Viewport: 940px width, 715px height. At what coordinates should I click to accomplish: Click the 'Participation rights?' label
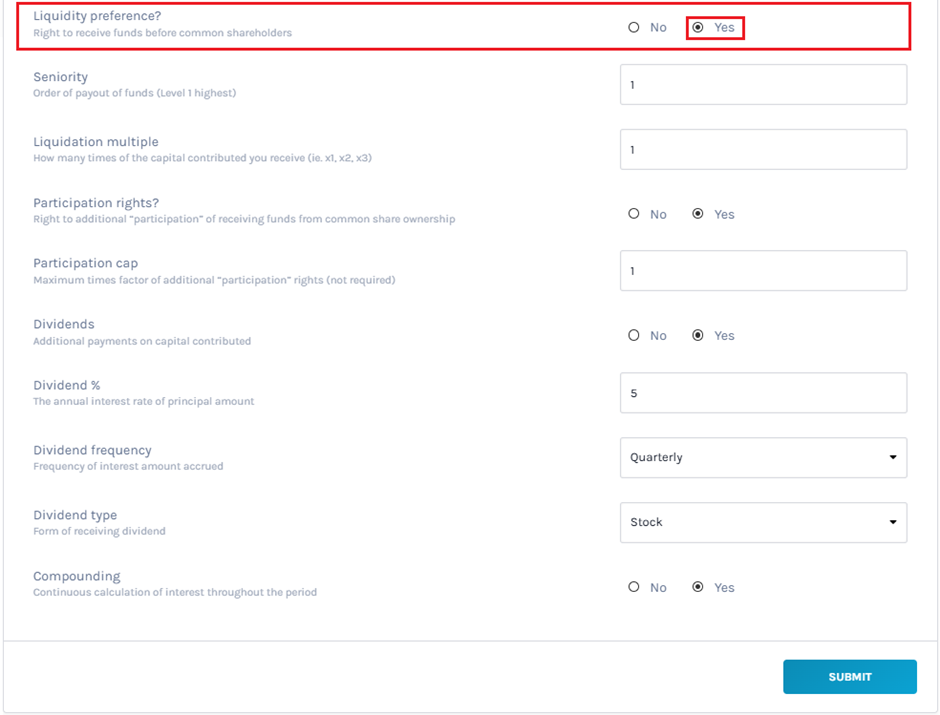(x=96, y=203)
